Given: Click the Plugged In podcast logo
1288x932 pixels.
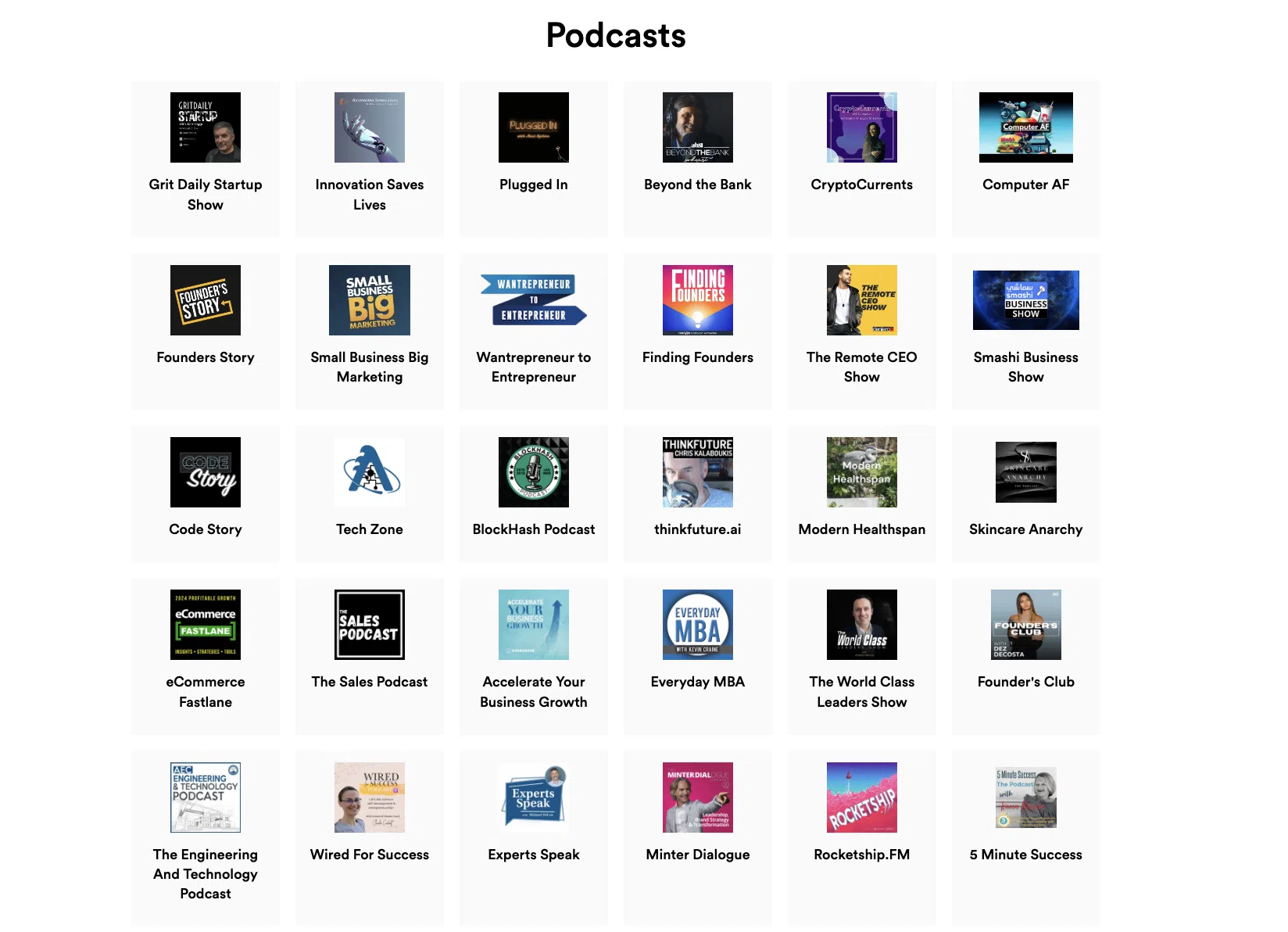Looking at the screenshot, I should pos(533,127).
